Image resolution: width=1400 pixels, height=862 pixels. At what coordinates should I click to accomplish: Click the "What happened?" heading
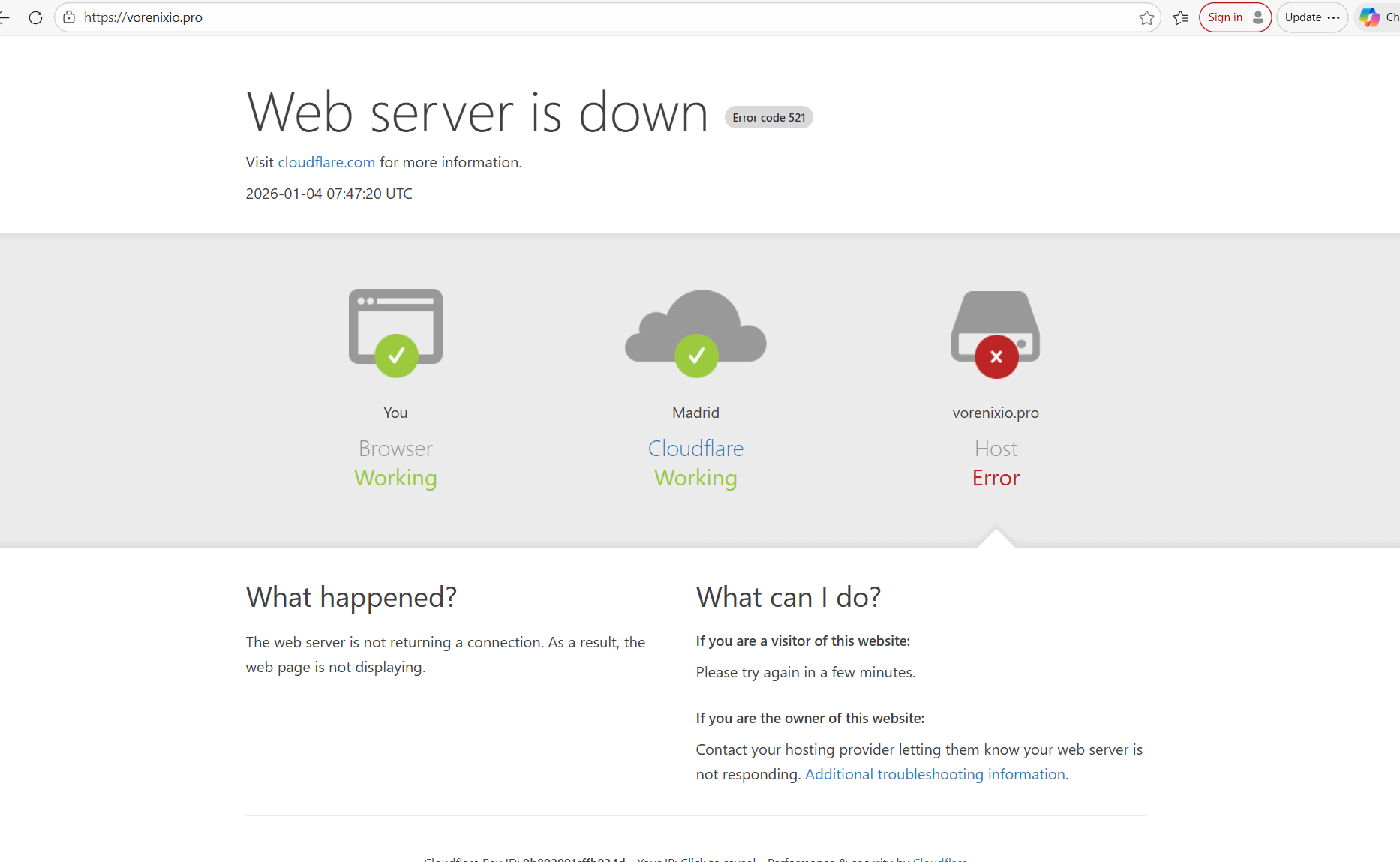351,597
